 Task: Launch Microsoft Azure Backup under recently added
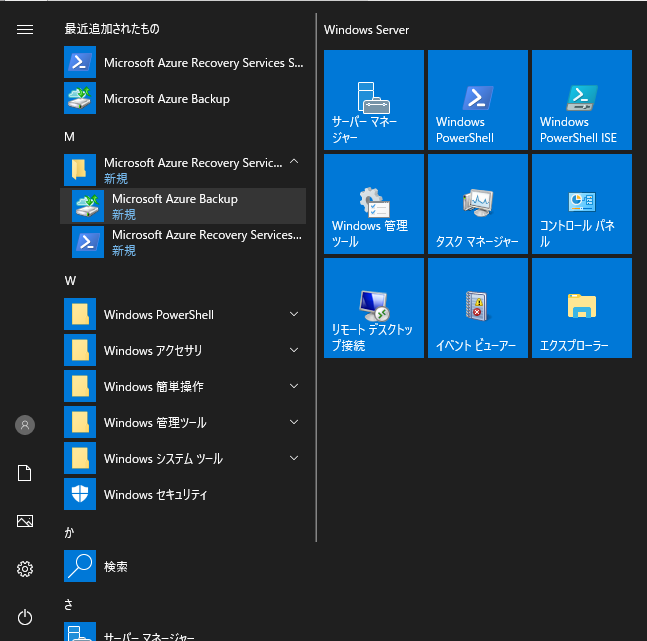(x=185, y=98)
